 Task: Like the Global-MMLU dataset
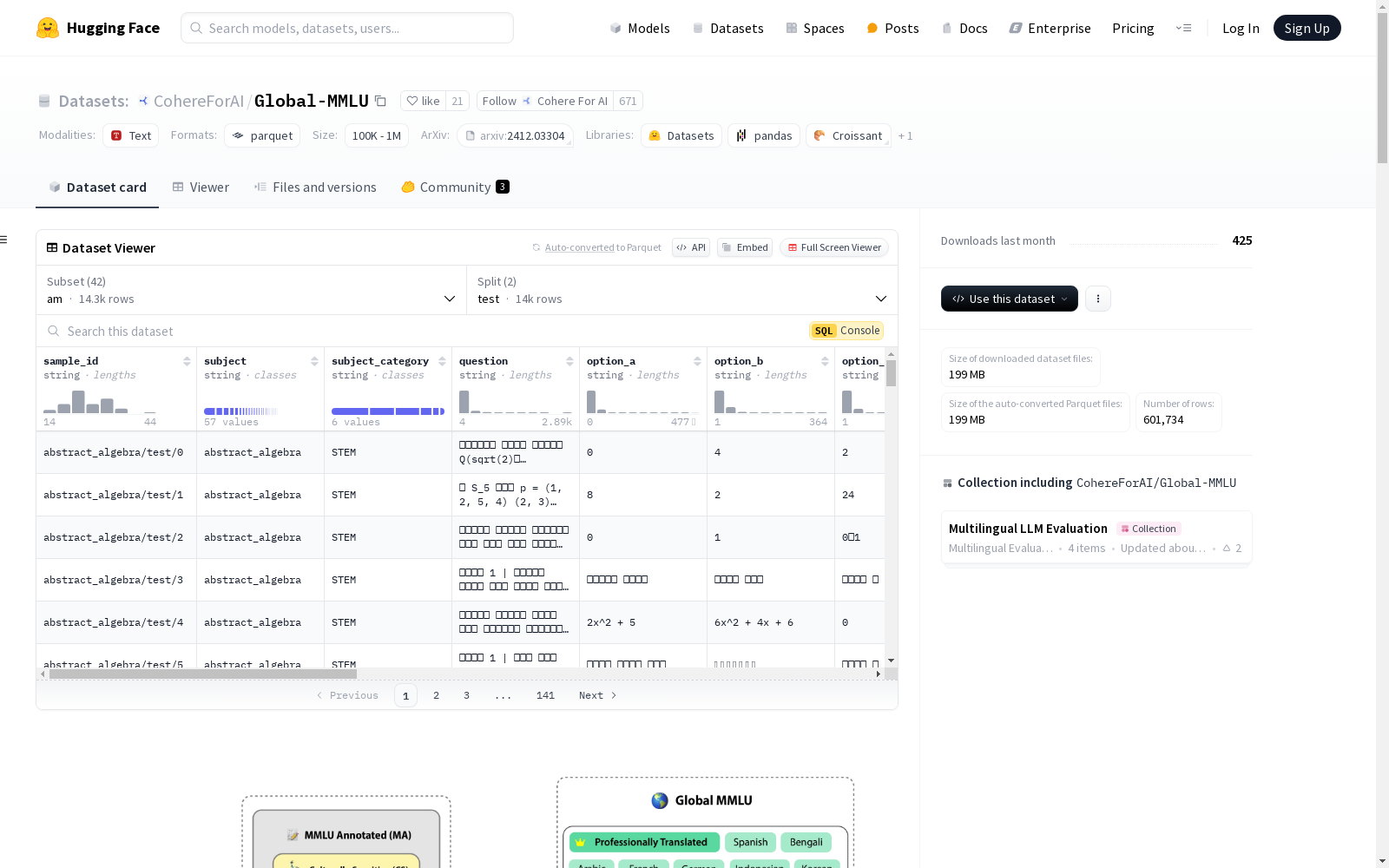point(423,101)
